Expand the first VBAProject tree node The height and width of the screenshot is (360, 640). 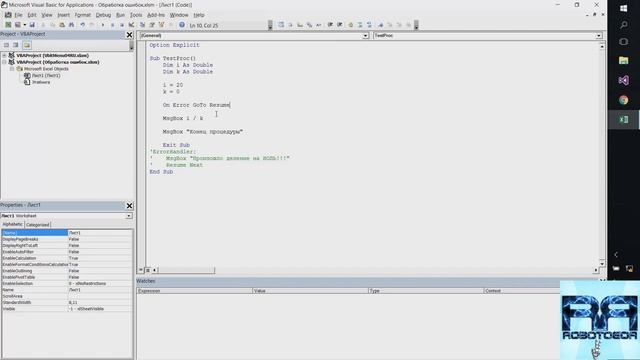click(4, 55)
